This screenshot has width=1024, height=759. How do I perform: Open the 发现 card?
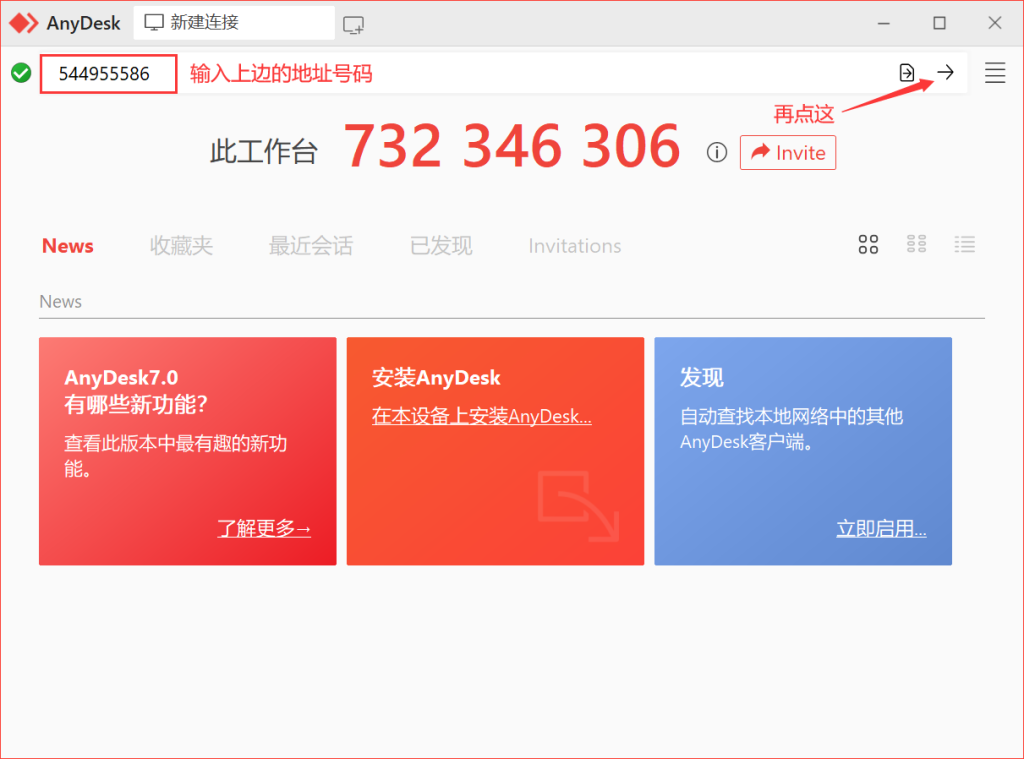[x=803, y=451]
